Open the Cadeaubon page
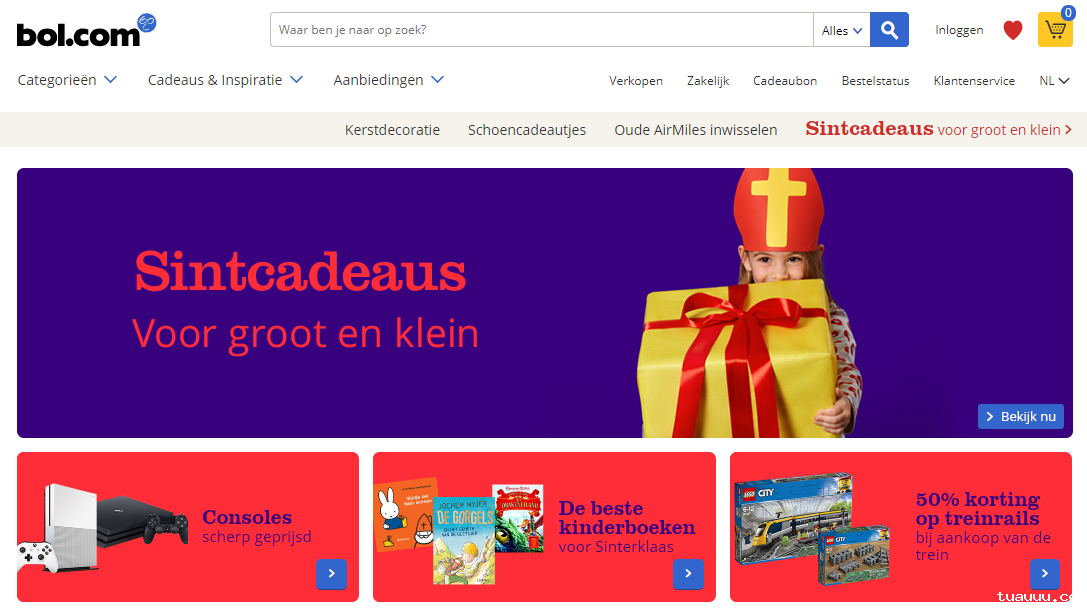 (785, 81)
